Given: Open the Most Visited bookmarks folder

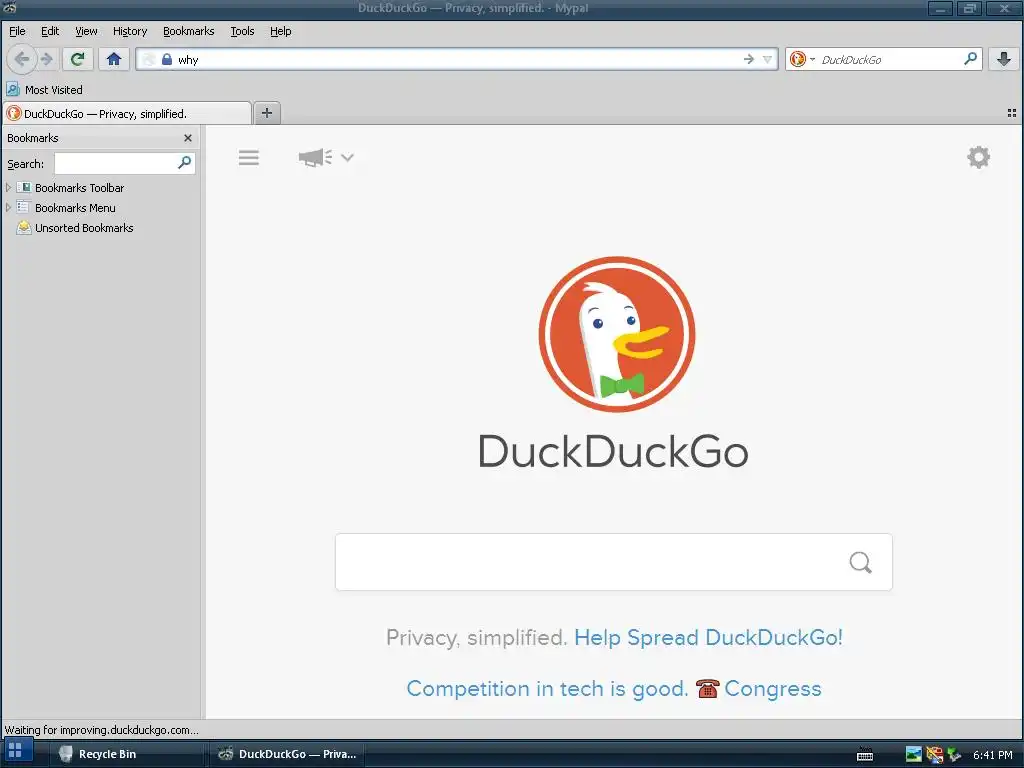Looking at the screenshot, I should [x=44, y=89].
